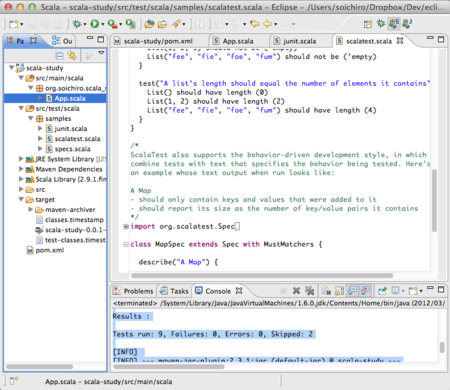Collapse All in Package Explorer toolbar
Screen dimensions: 450x390
click(x=59, y=56)
